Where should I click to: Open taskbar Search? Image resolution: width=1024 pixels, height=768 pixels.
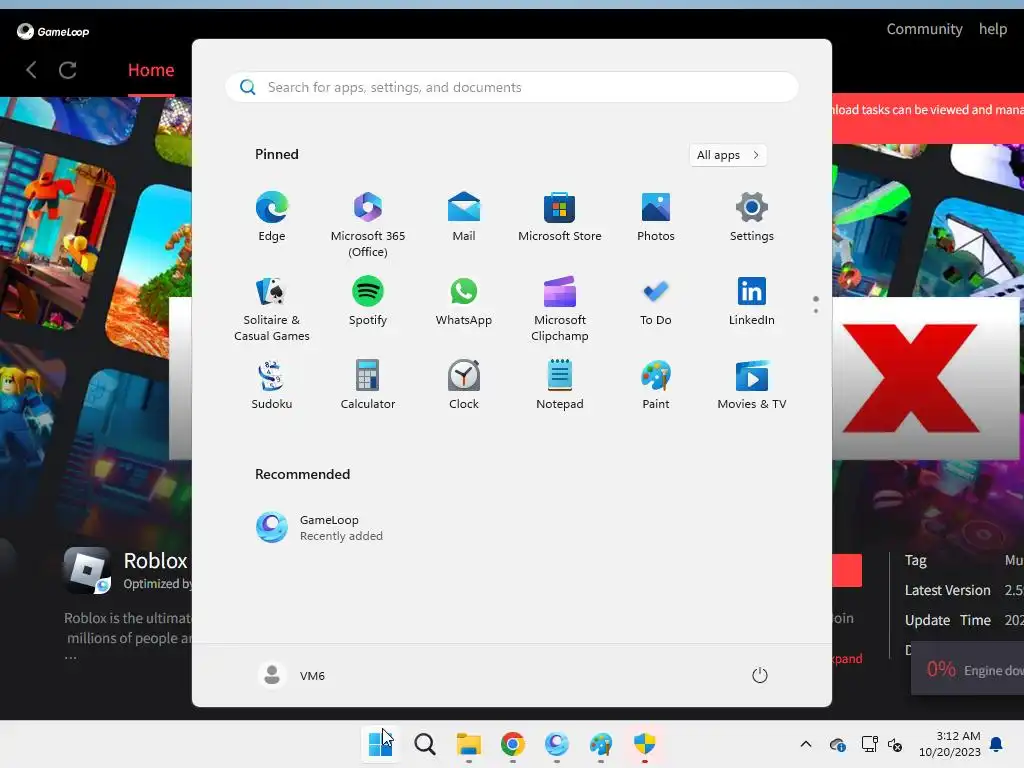click(424, 744)
